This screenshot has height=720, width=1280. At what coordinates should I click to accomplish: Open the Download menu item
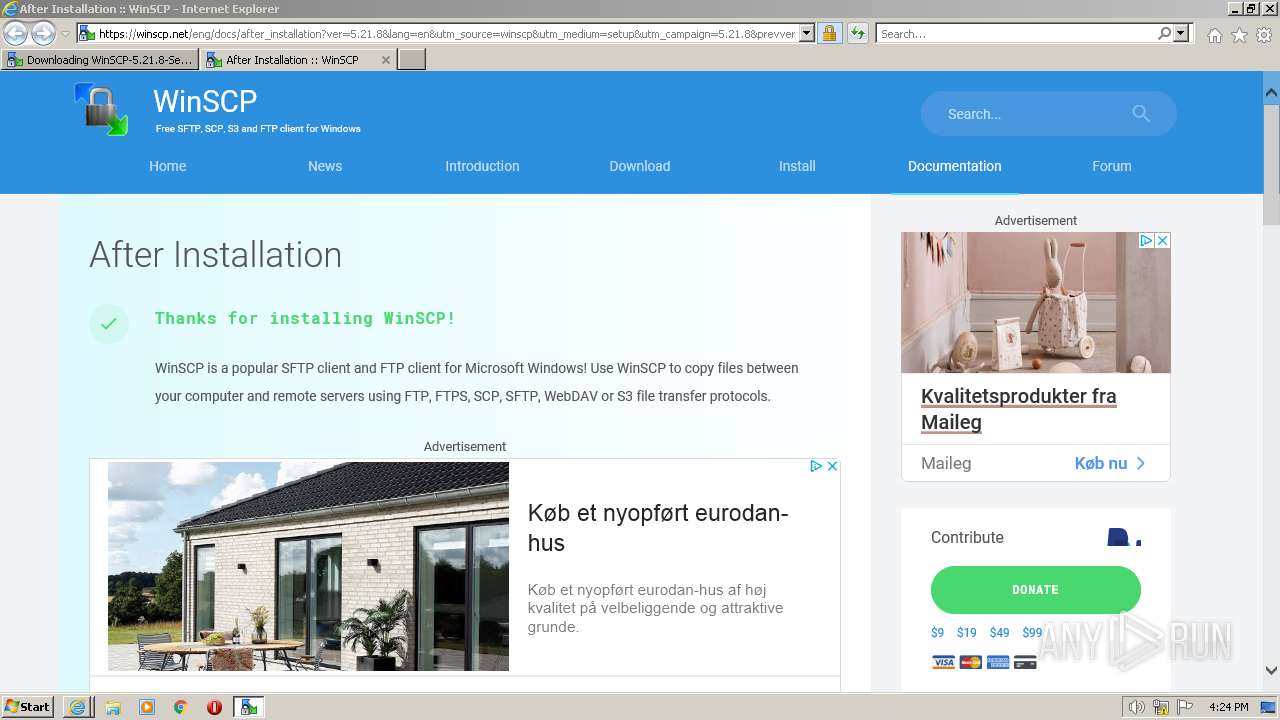pyautogui.click(x=640, y=166)
